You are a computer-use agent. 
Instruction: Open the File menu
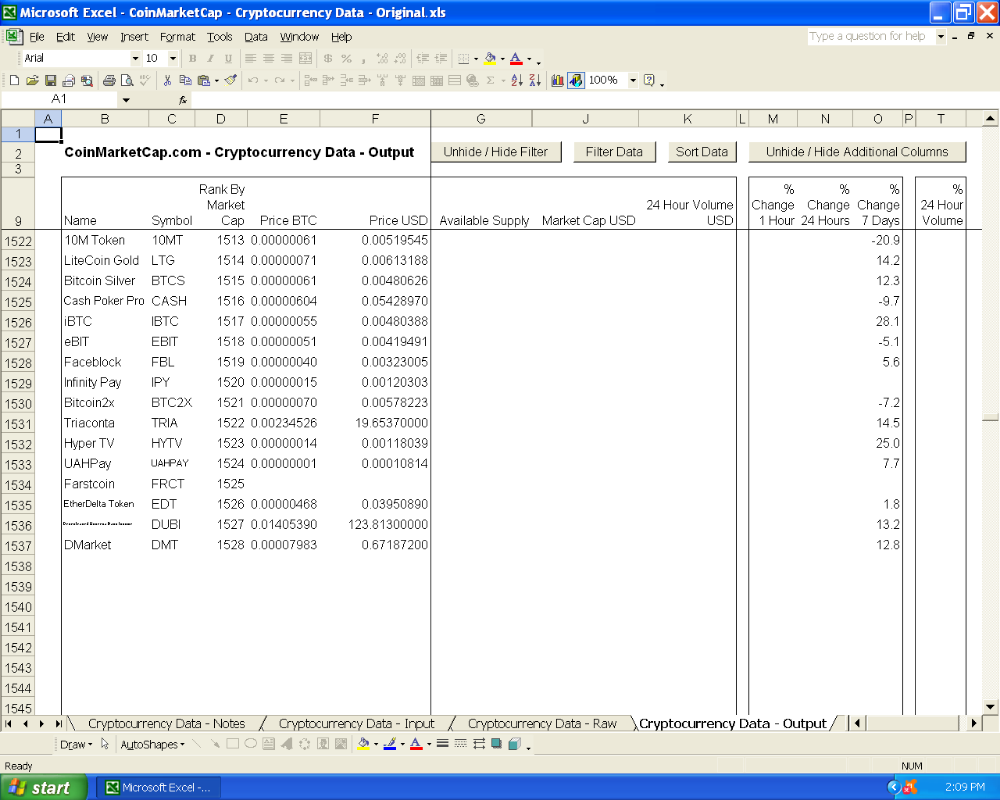tap(36, 37)
